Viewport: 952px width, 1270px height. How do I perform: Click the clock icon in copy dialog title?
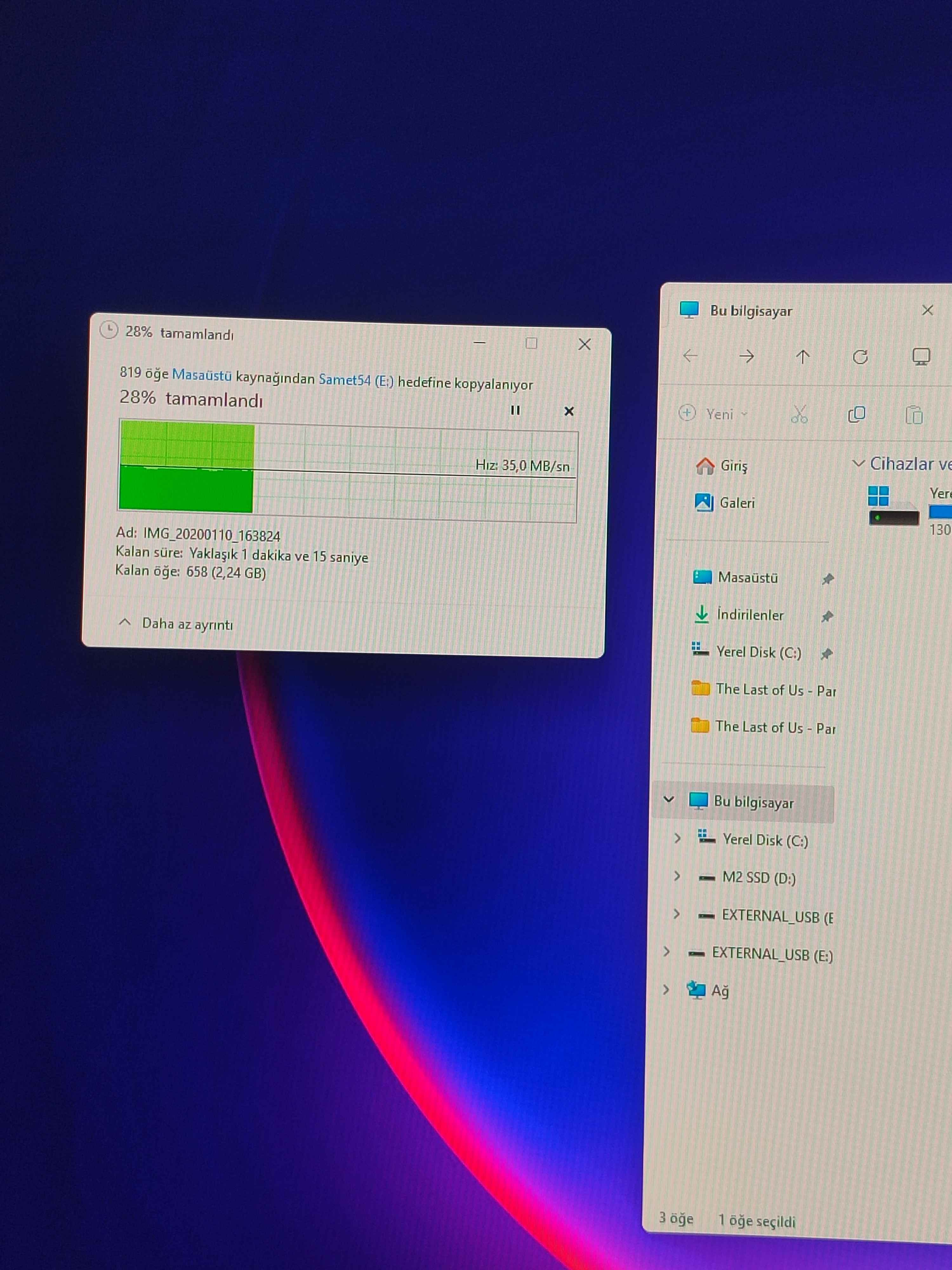click(x=109, y=330)
